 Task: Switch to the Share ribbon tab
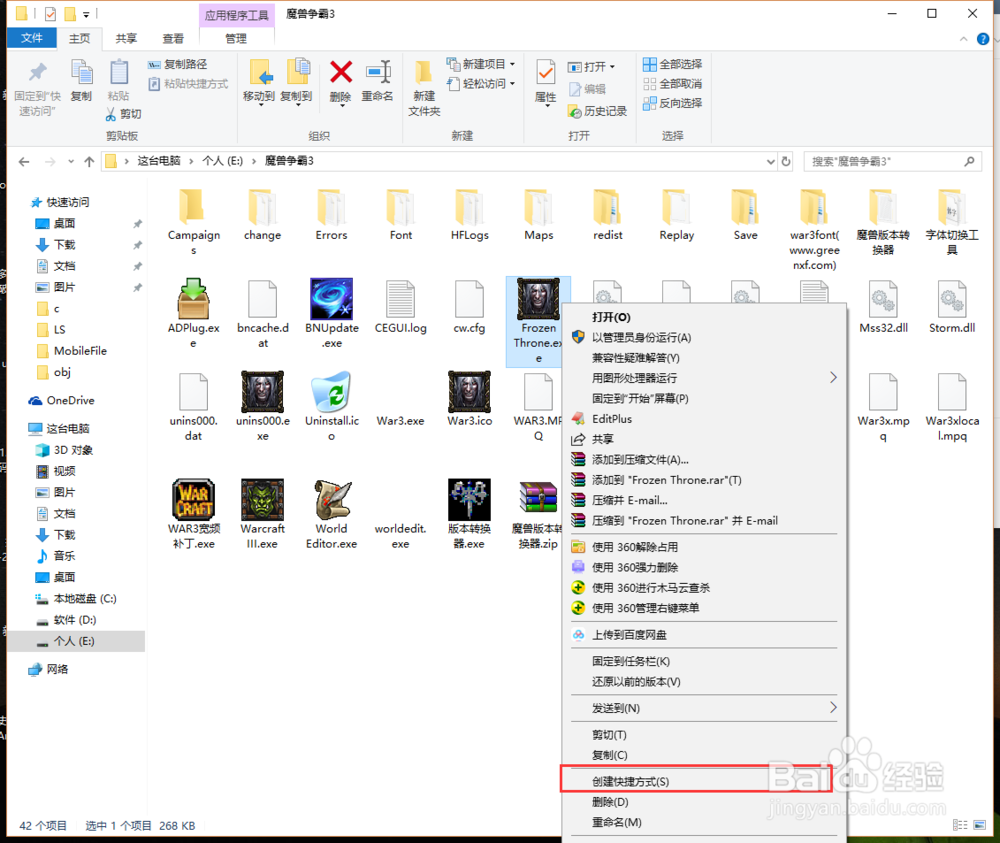[x=126, y=39]
